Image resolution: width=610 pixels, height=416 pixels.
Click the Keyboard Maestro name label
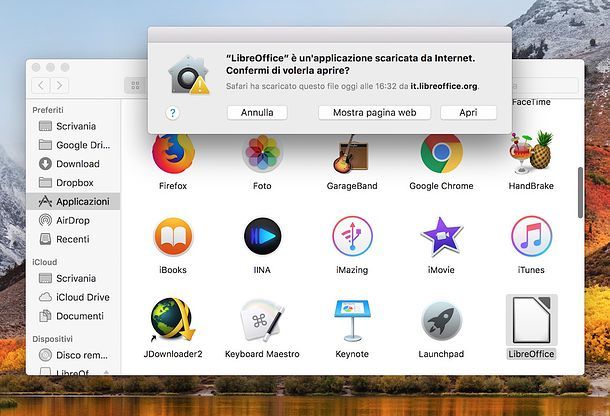coord(262,354)
